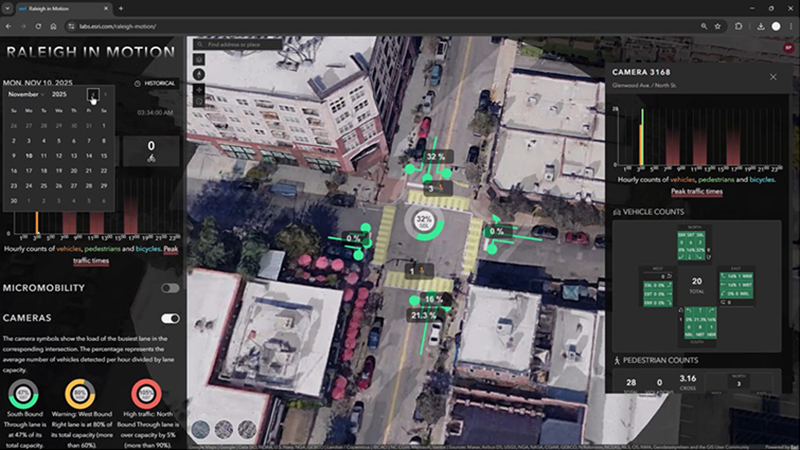Pick November 17 in the calendar
This screenshot has height=450, width=800.
(x=29, y=171)
